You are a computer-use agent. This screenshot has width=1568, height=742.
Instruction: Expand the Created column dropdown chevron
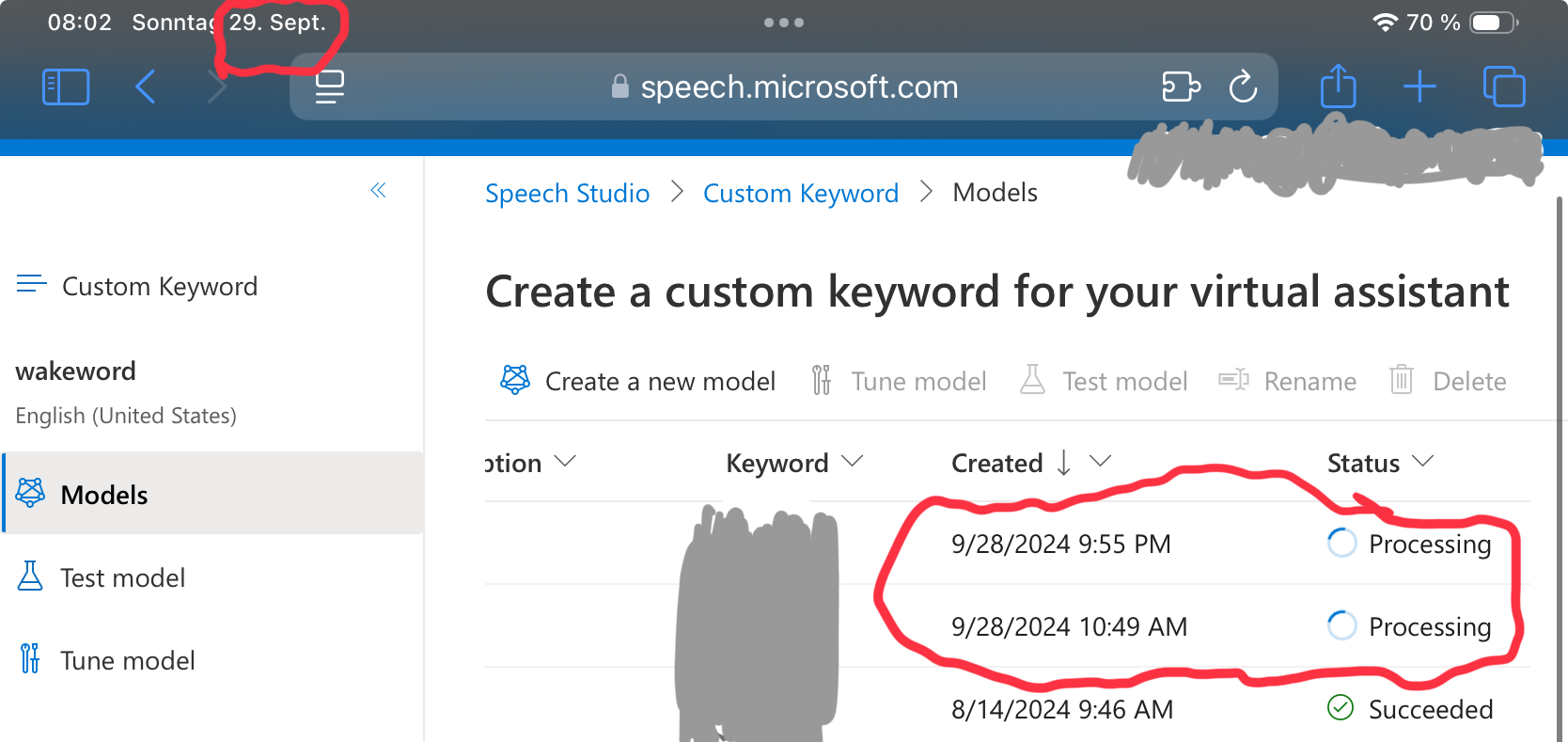point(1100,462)
